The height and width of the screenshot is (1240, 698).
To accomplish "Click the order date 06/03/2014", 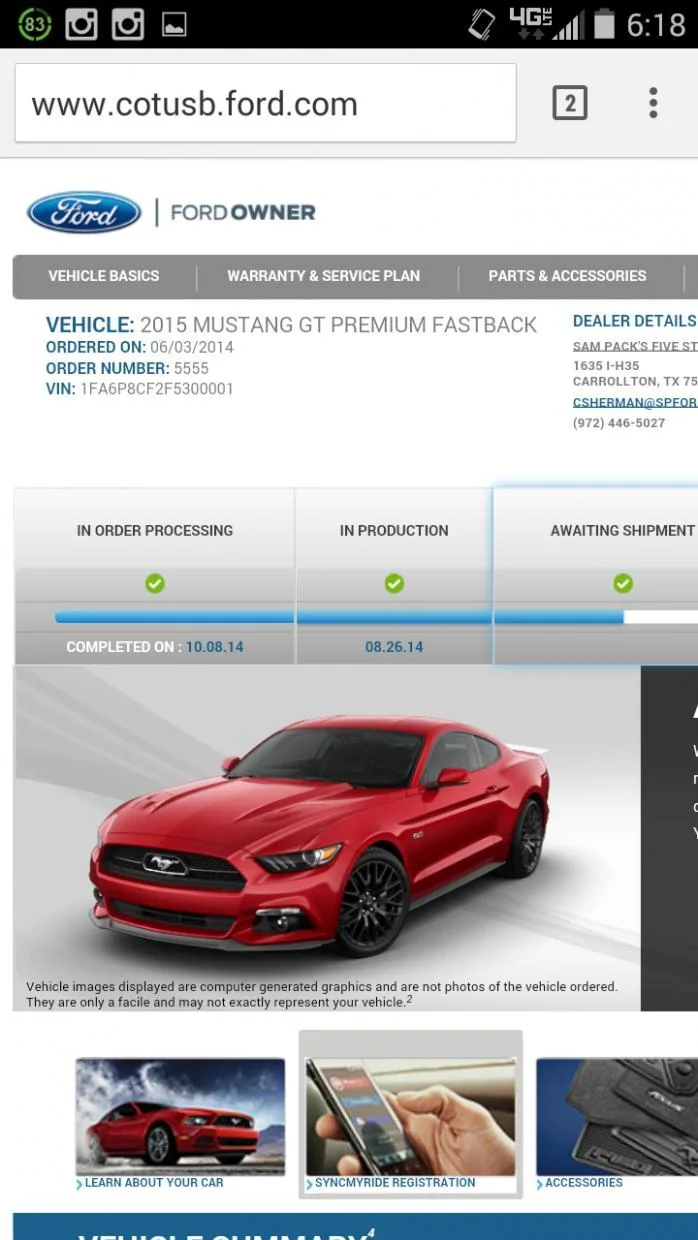I will pos(192,347).
